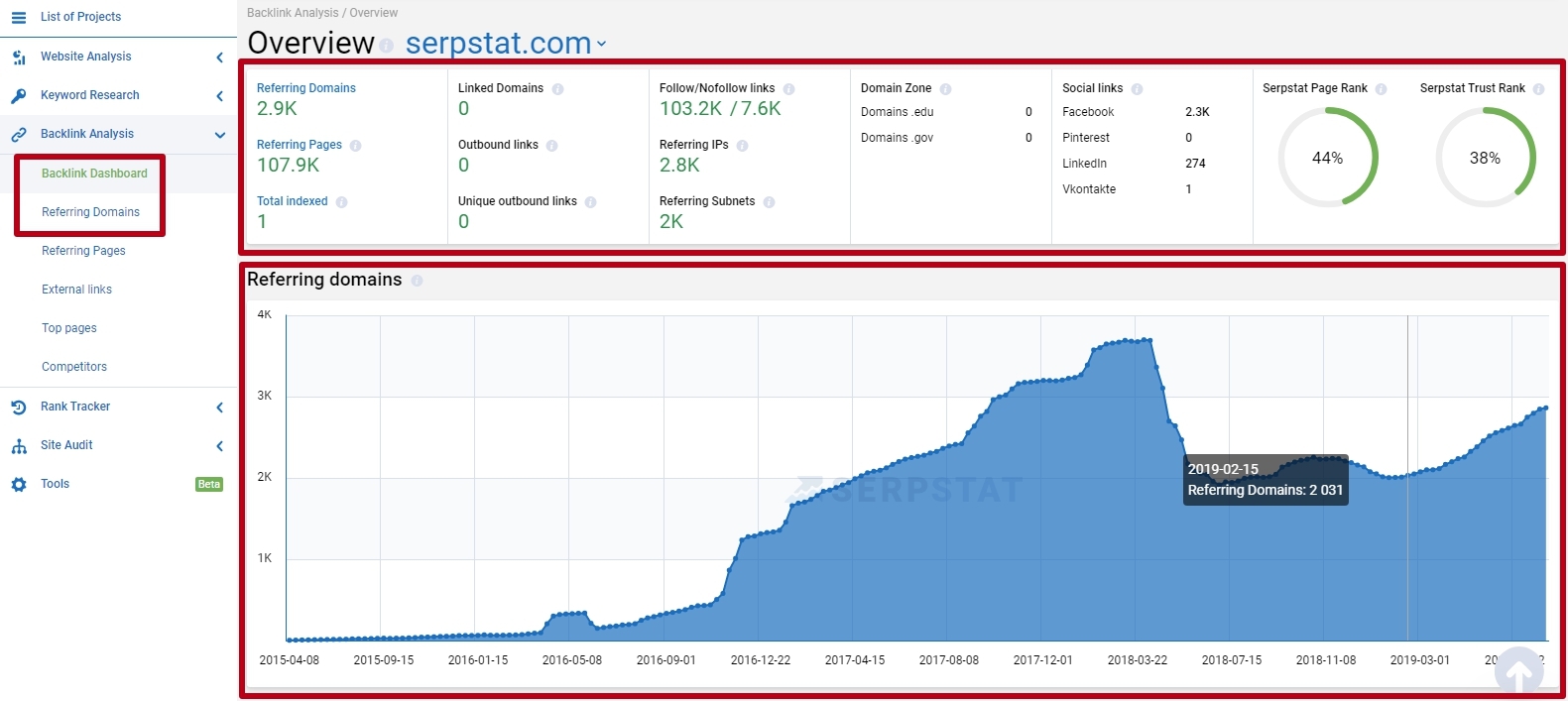The height and width of the screenshot is (701, 1568).
Task: Select Referring Domains in sidebar
Action: pyautogui.click(x=90, y=212)
